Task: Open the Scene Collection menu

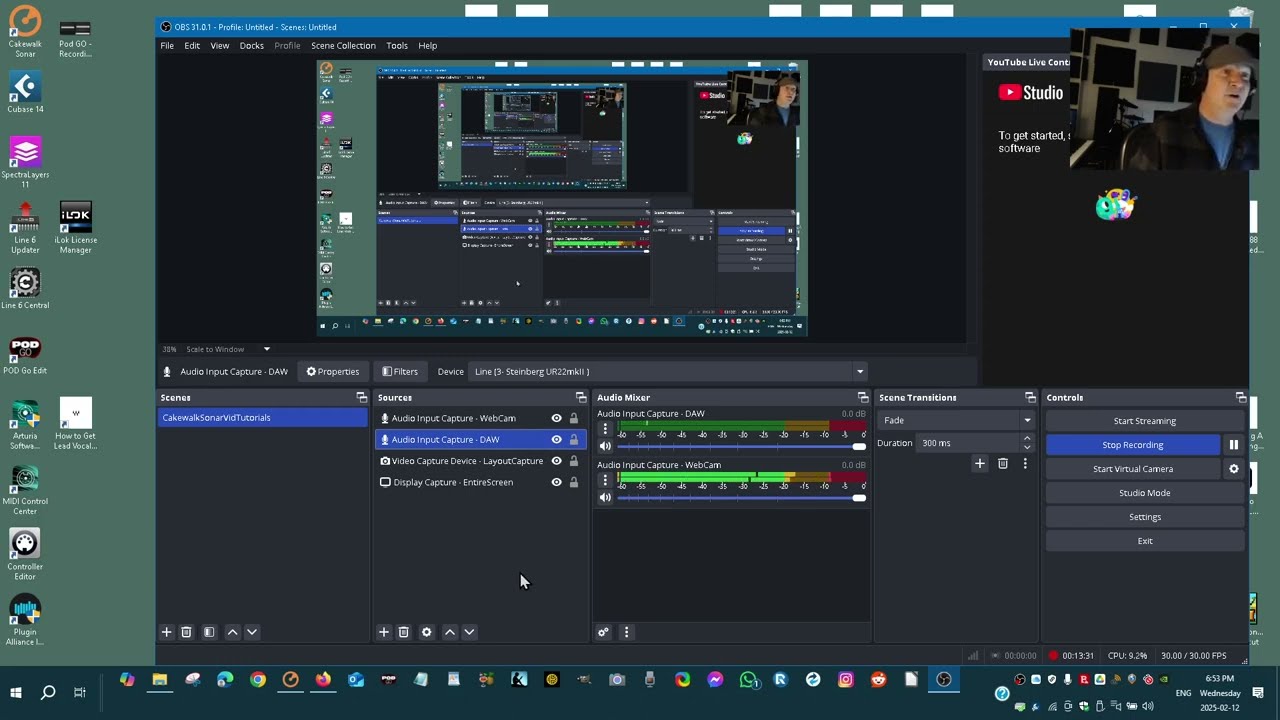Action: click(343, 46)
